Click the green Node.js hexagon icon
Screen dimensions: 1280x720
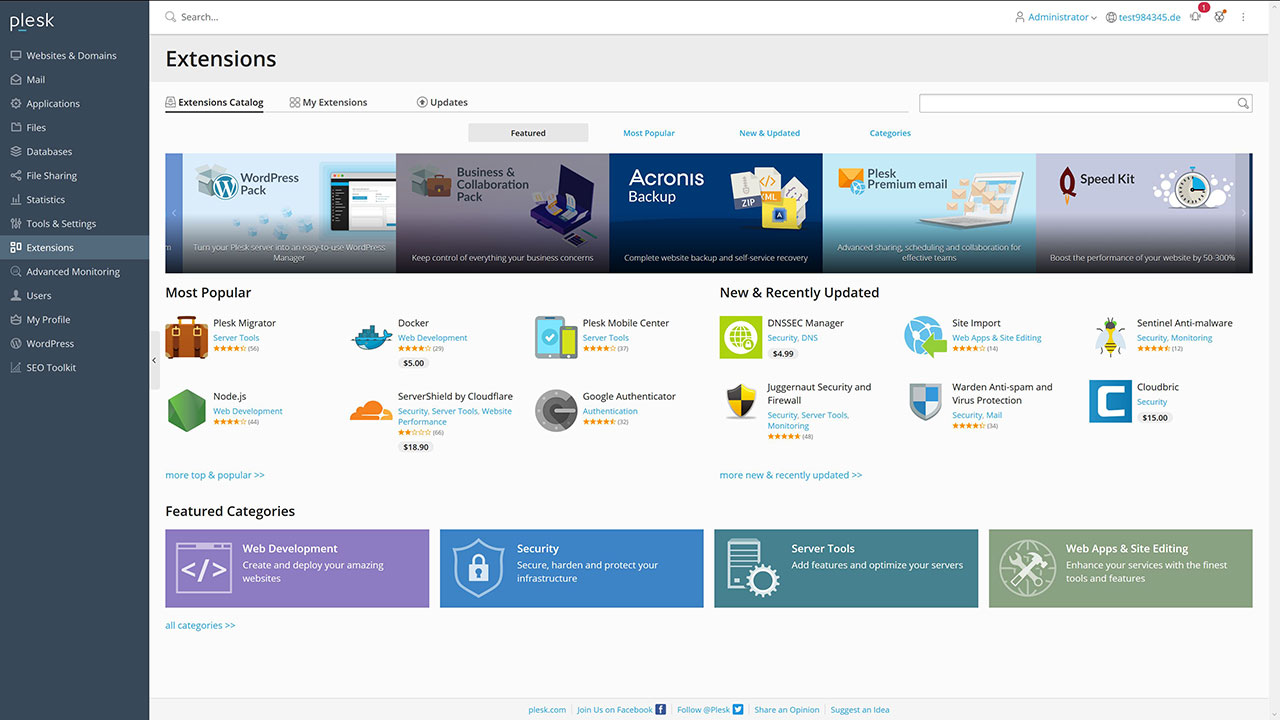coord(187,411)
